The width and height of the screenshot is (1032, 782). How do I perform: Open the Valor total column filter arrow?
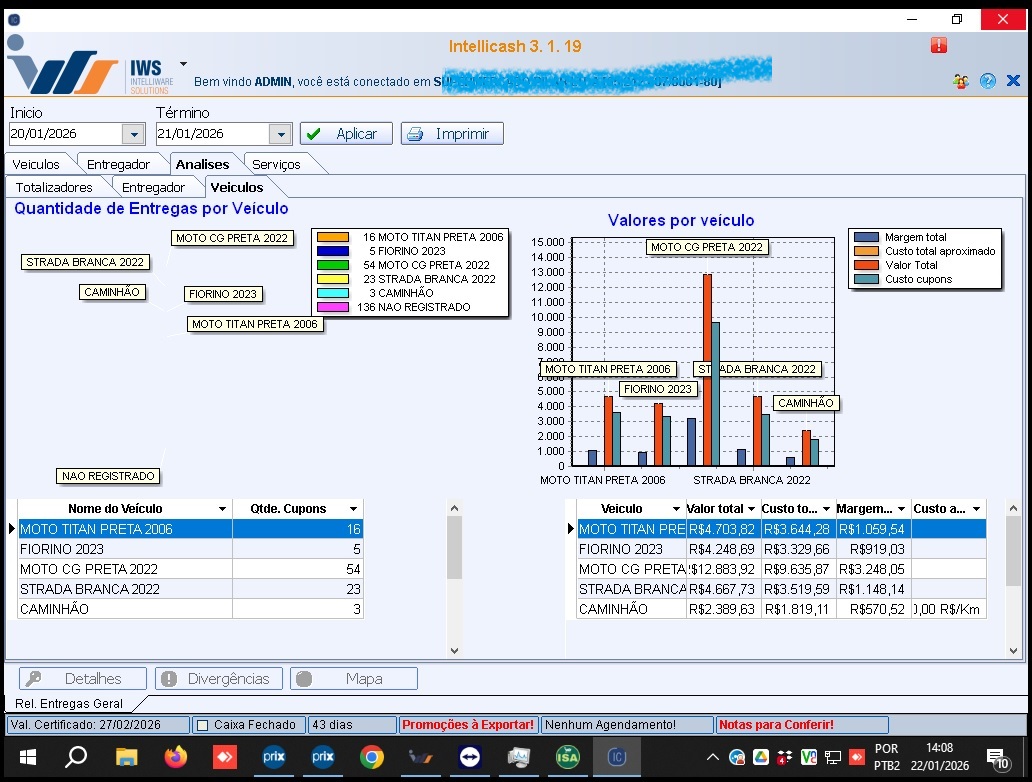pyautogui.click(x=750, y=509)
